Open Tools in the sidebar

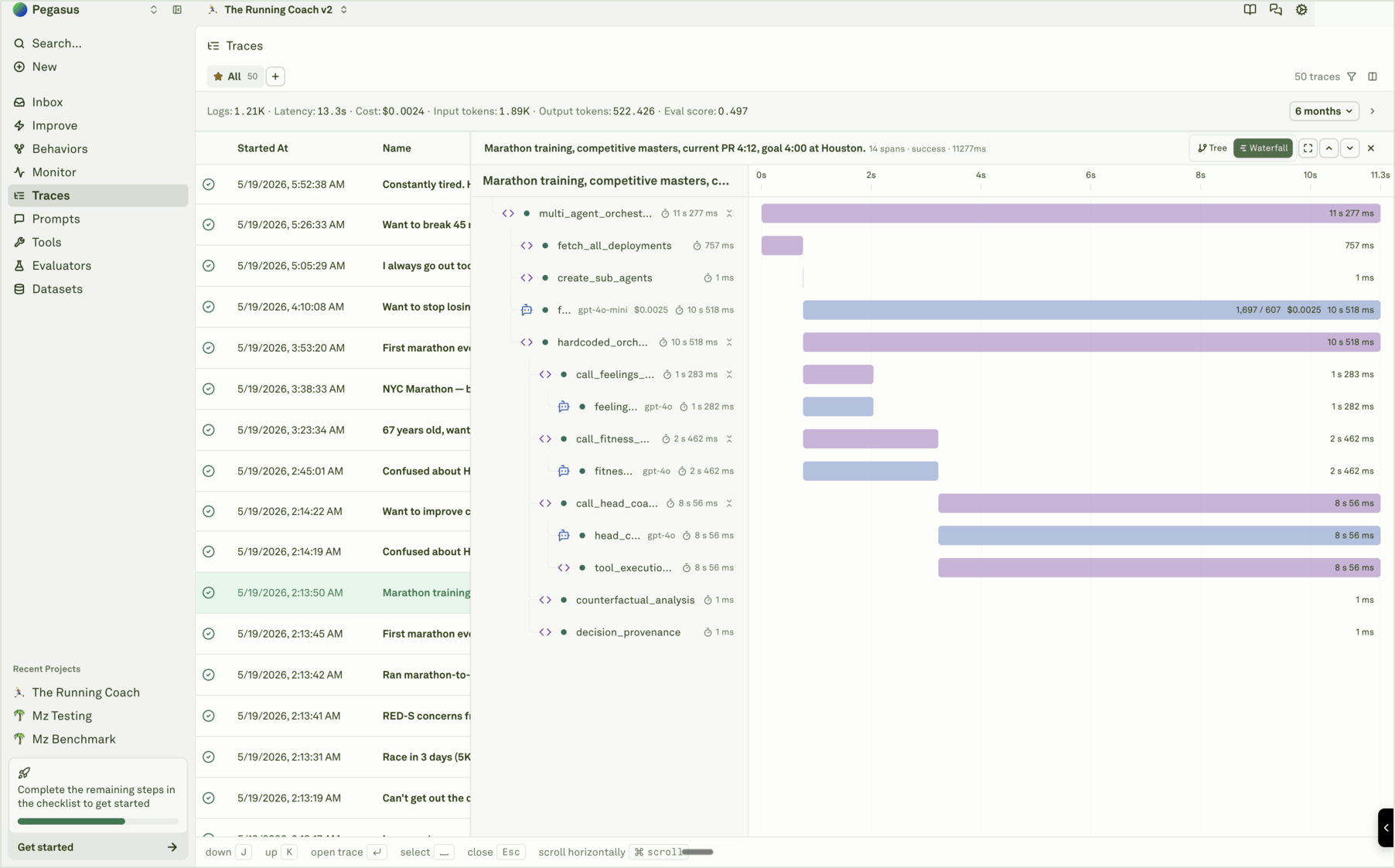(x=98, y=243)
